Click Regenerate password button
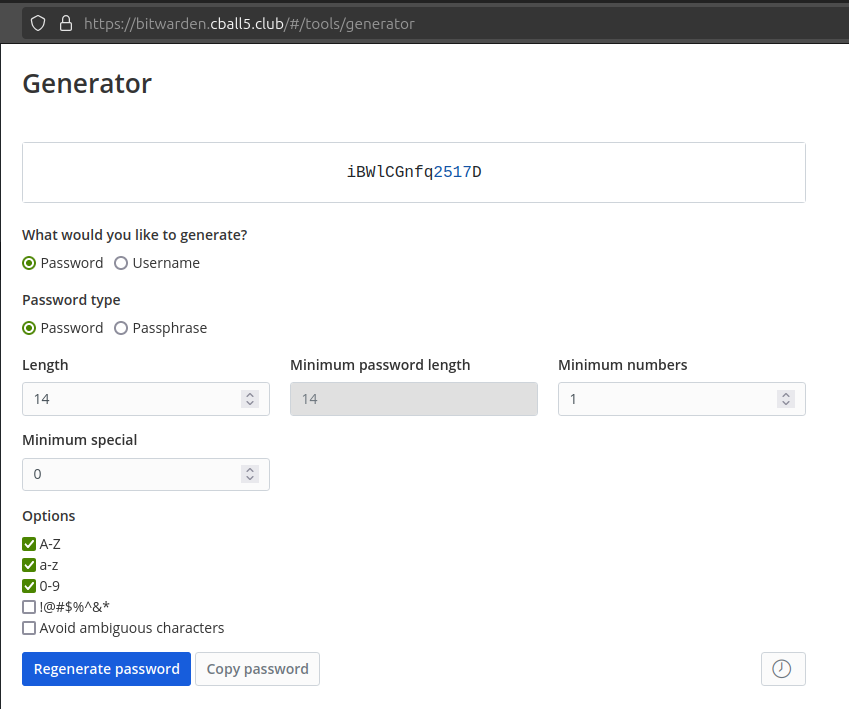Viewport: 849px width, 709px height. tap(106, 669)
